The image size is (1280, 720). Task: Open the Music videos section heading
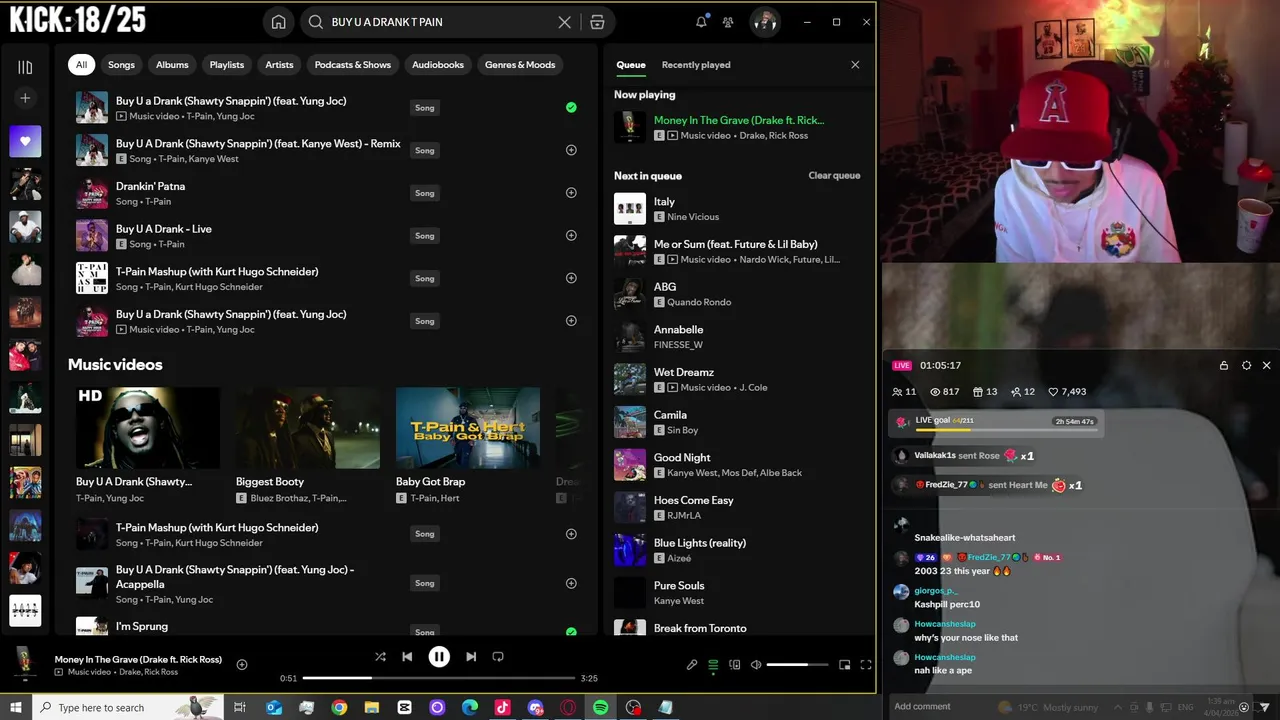click(x=115, y=365)
